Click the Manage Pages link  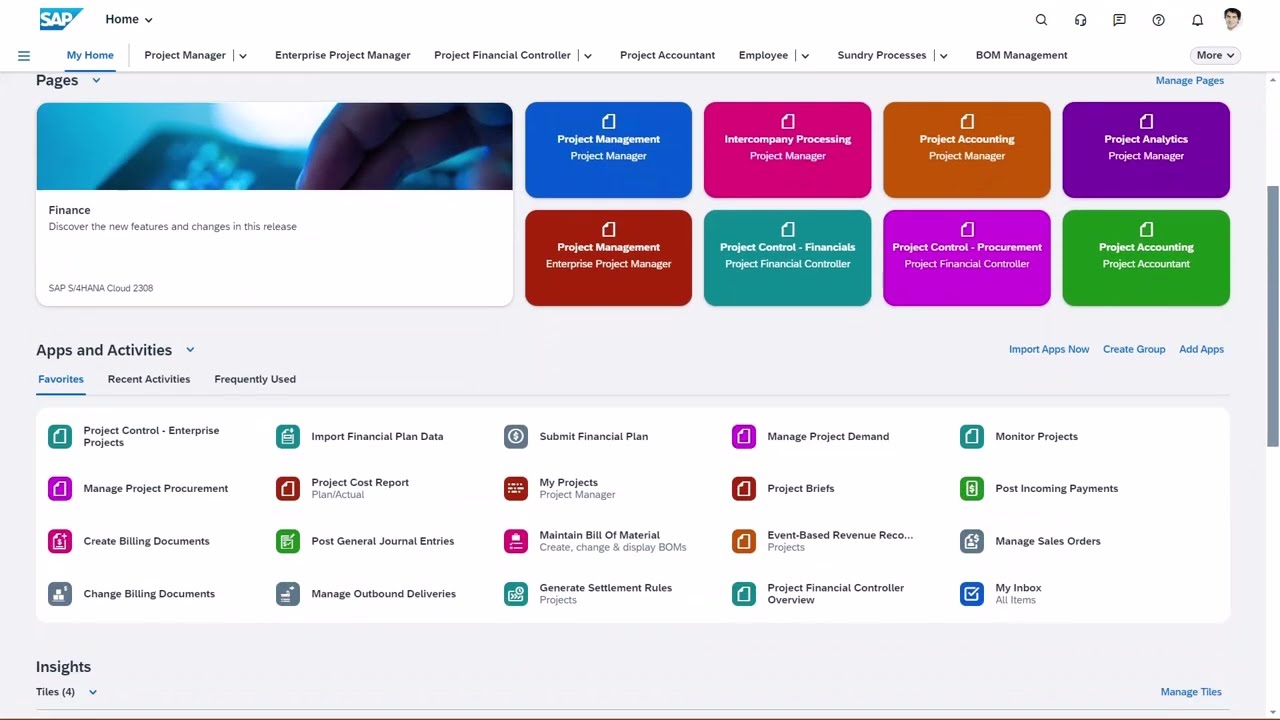(1189, 80)
